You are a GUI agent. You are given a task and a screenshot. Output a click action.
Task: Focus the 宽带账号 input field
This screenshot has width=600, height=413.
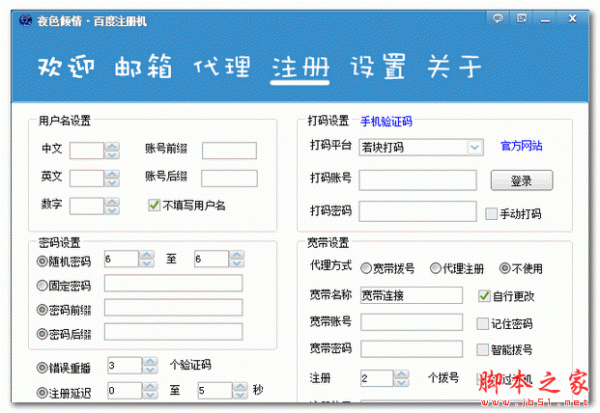pyautogui.click(x=411, y=322)
